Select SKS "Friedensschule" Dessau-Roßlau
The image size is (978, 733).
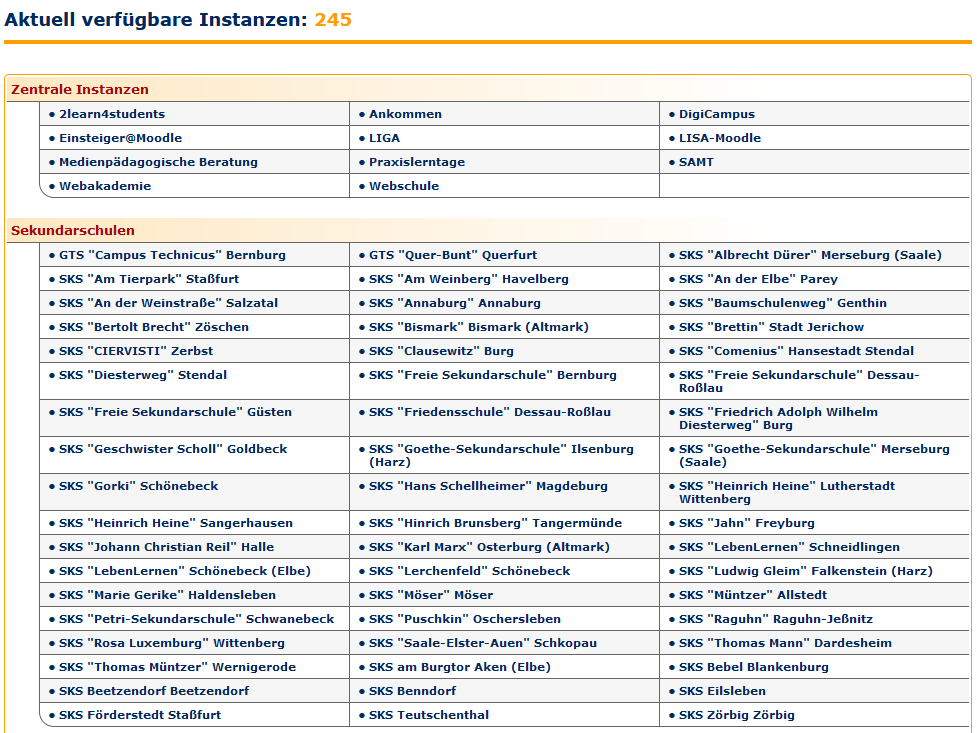[x=490, y=412]
